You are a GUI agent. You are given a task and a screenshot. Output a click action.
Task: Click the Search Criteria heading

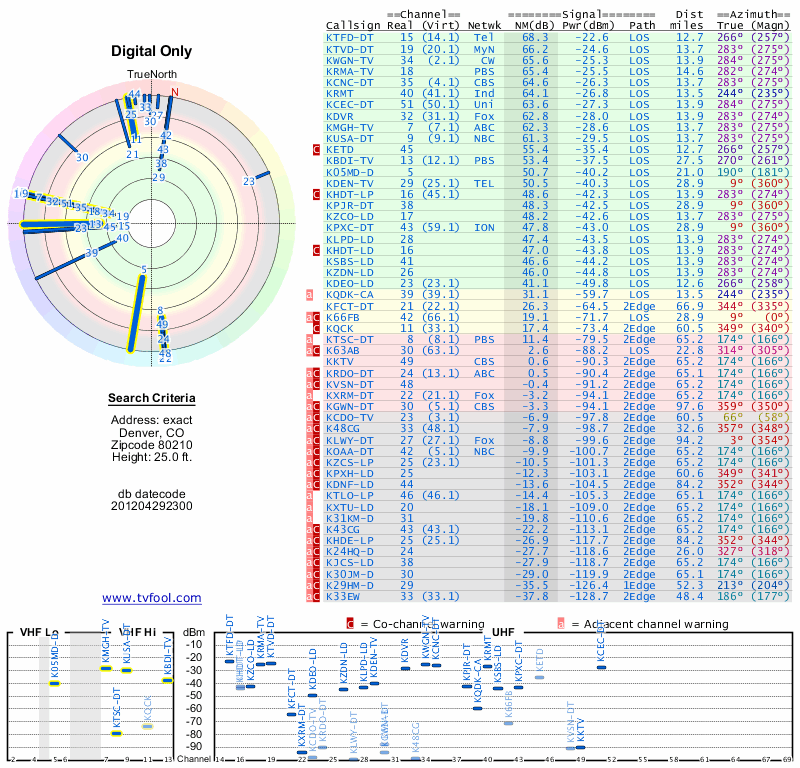click(152, 398)
